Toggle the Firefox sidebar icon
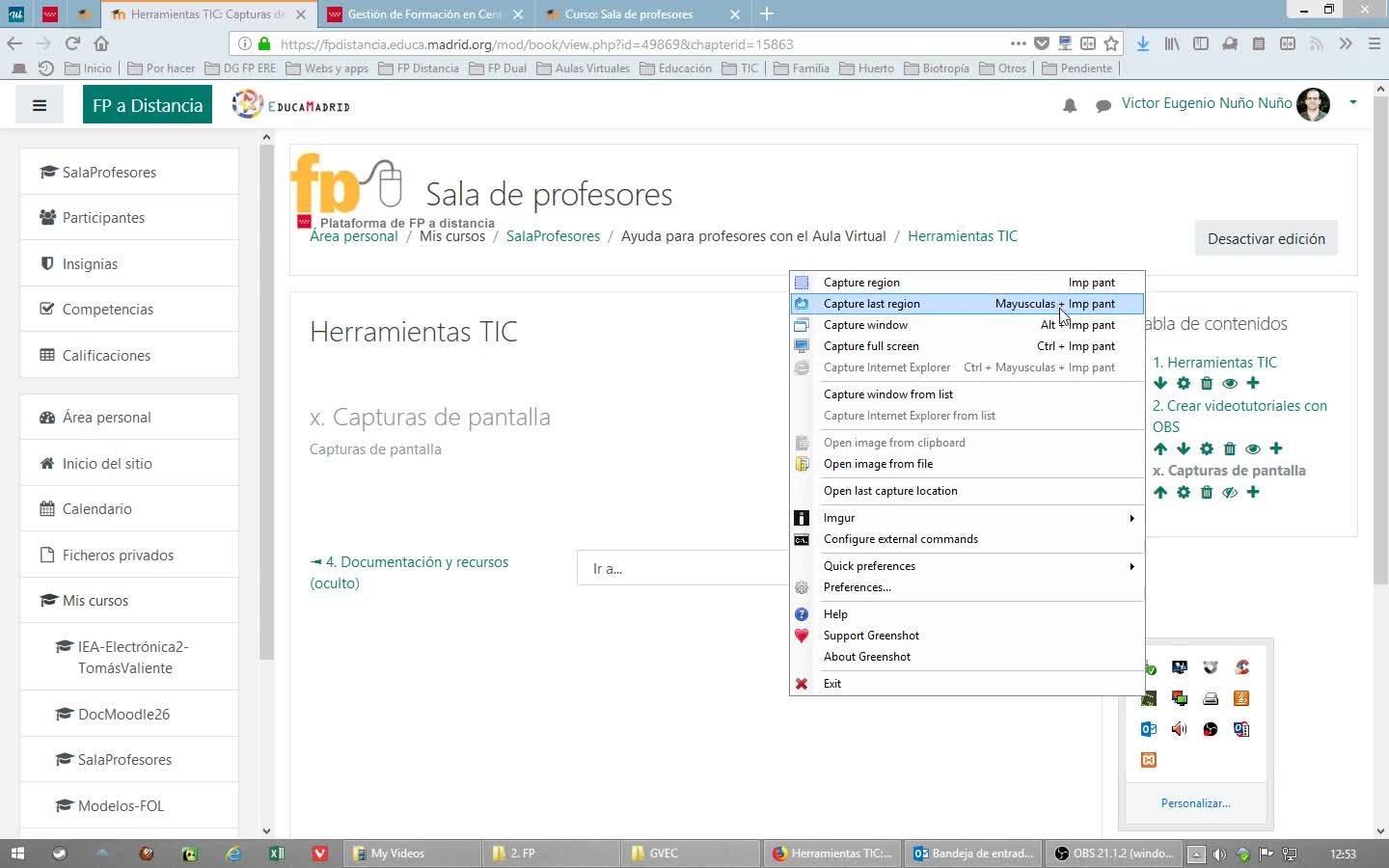Viewport: 1389px width, 868px height. pyautogui.click(x=1201, y=43)
